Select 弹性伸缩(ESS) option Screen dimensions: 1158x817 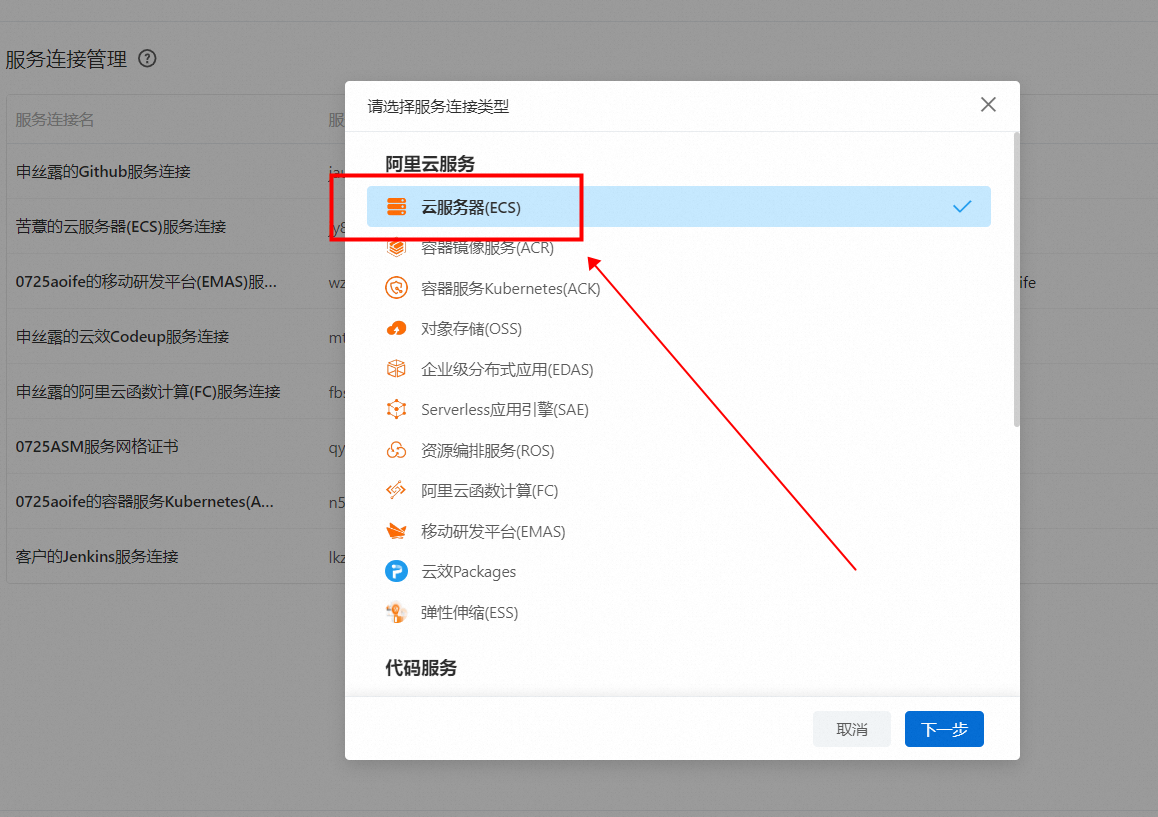coord(679,612)
